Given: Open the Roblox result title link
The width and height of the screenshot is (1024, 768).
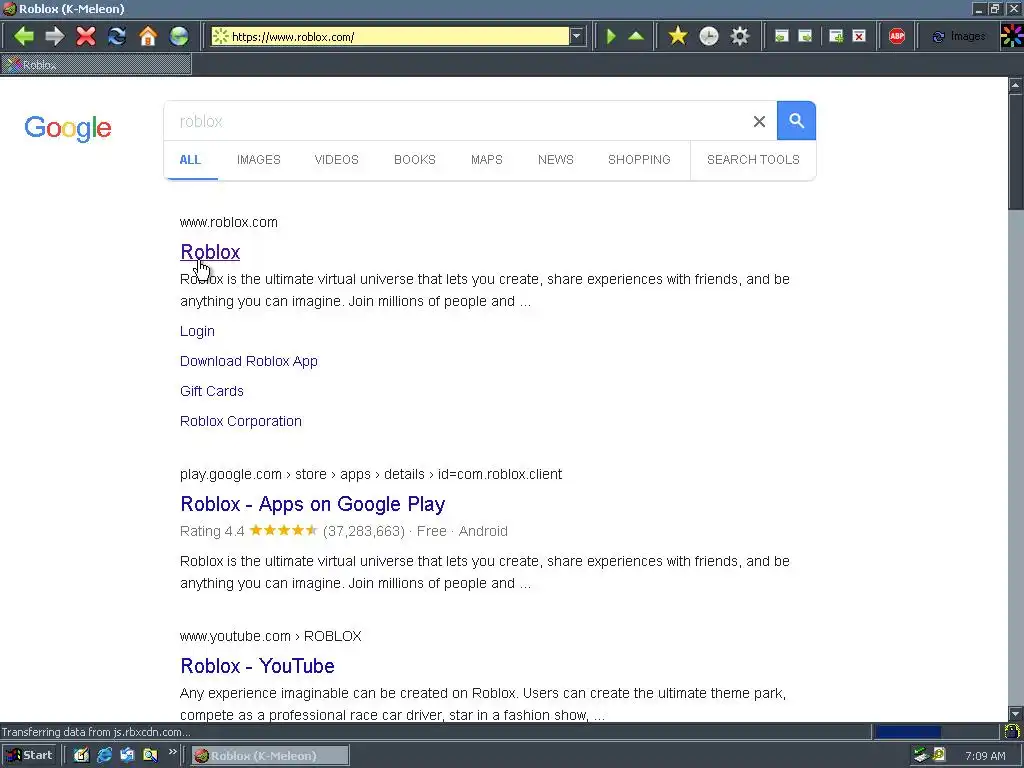Looking at the screenshot, I should (210, 251).
